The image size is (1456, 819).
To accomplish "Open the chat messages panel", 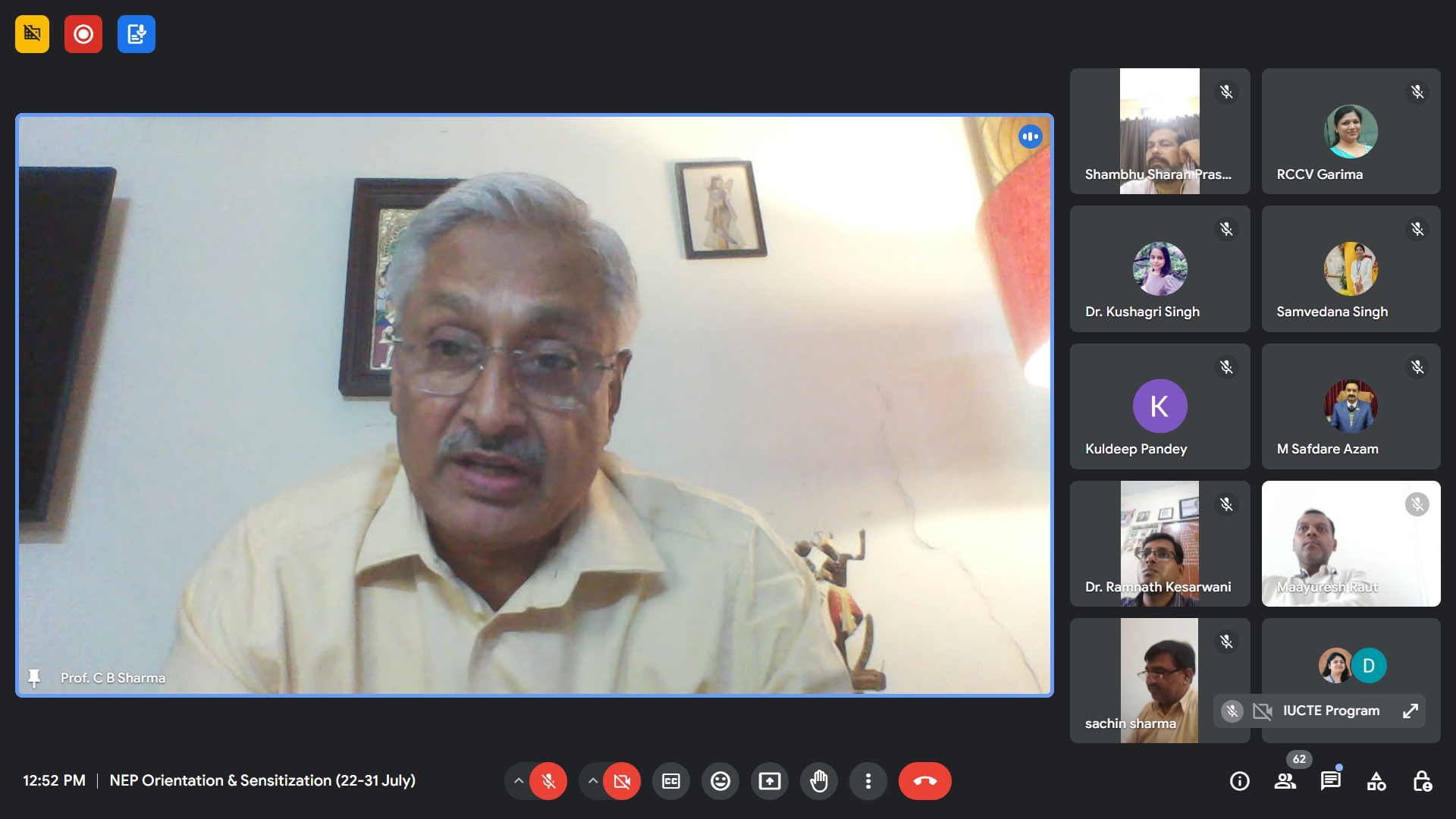I will (1330, 781).
